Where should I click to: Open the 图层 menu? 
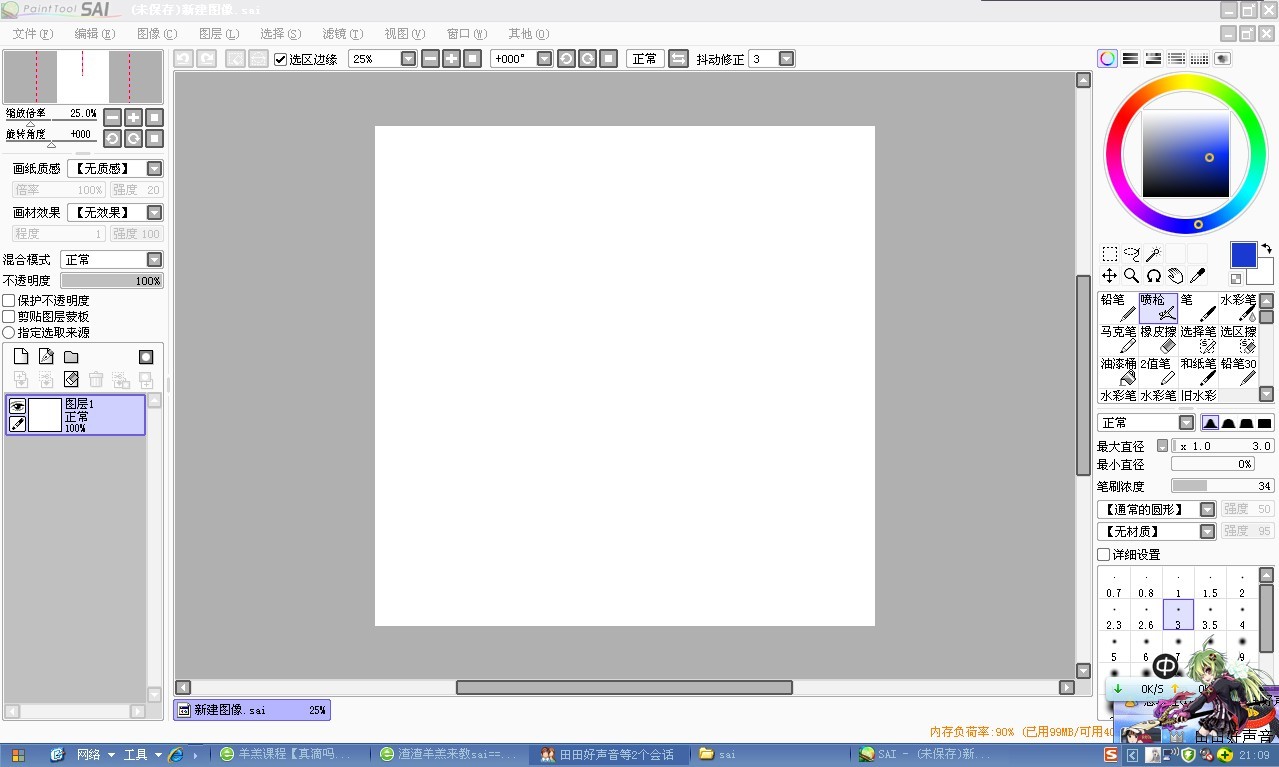click(x=219, y=34)
